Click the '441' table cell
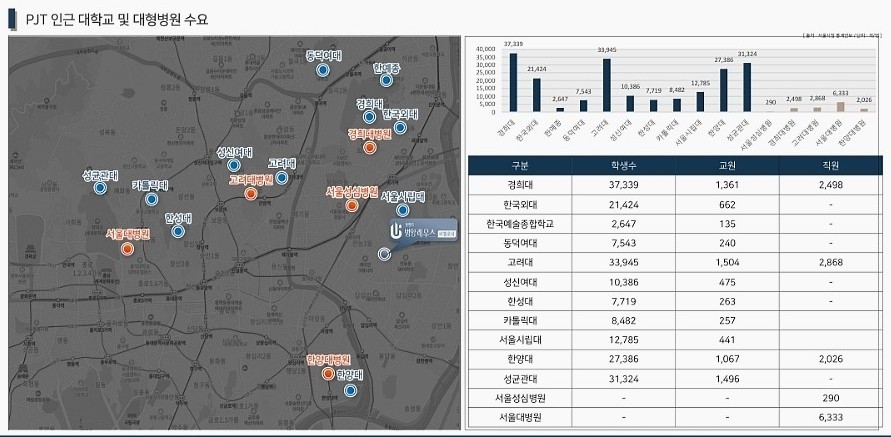 point(727,340)
